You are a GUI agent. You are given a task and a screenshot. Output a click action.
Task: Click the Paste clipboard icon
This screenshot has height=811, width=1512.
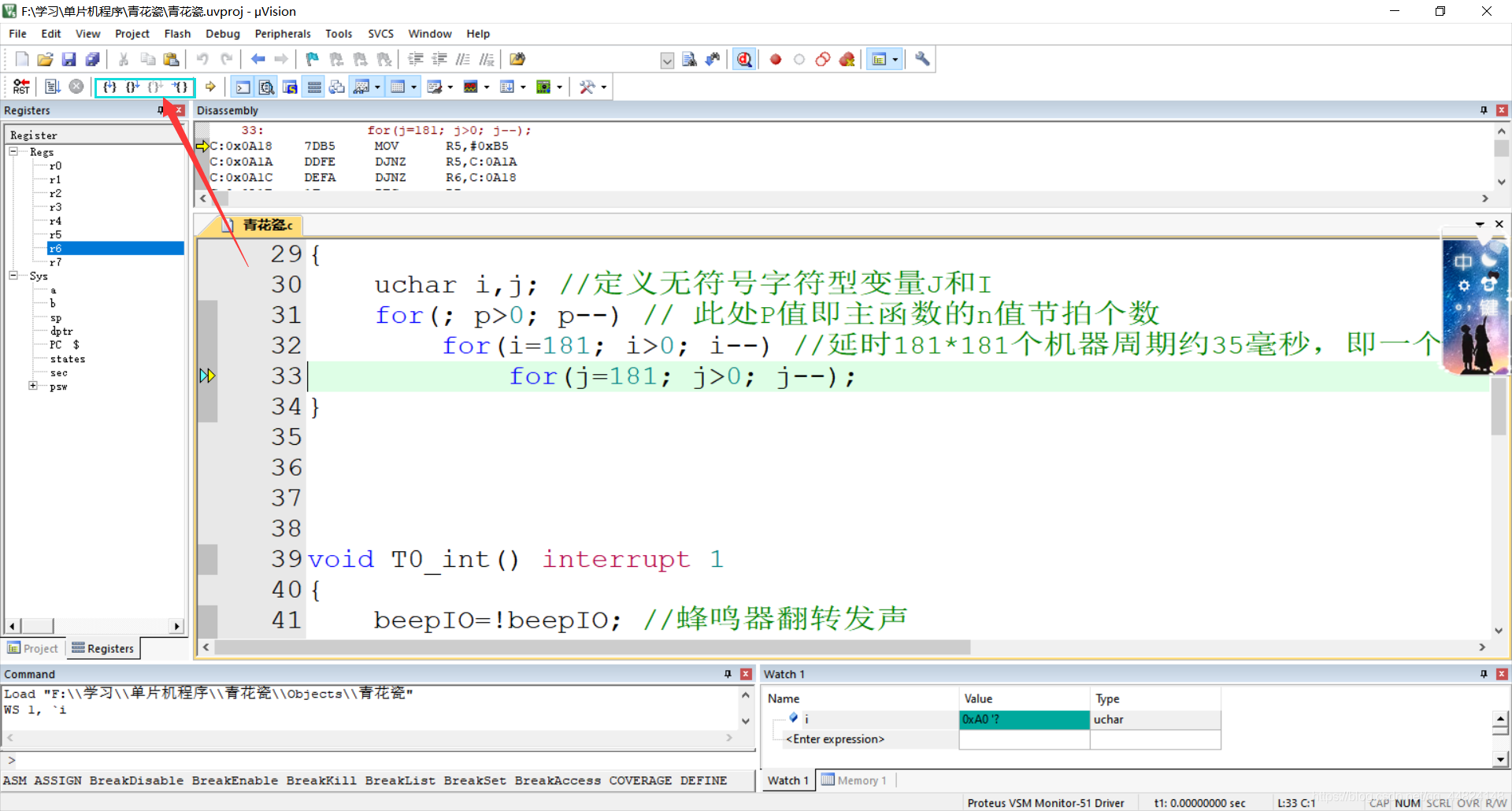(x=171, y=59)
